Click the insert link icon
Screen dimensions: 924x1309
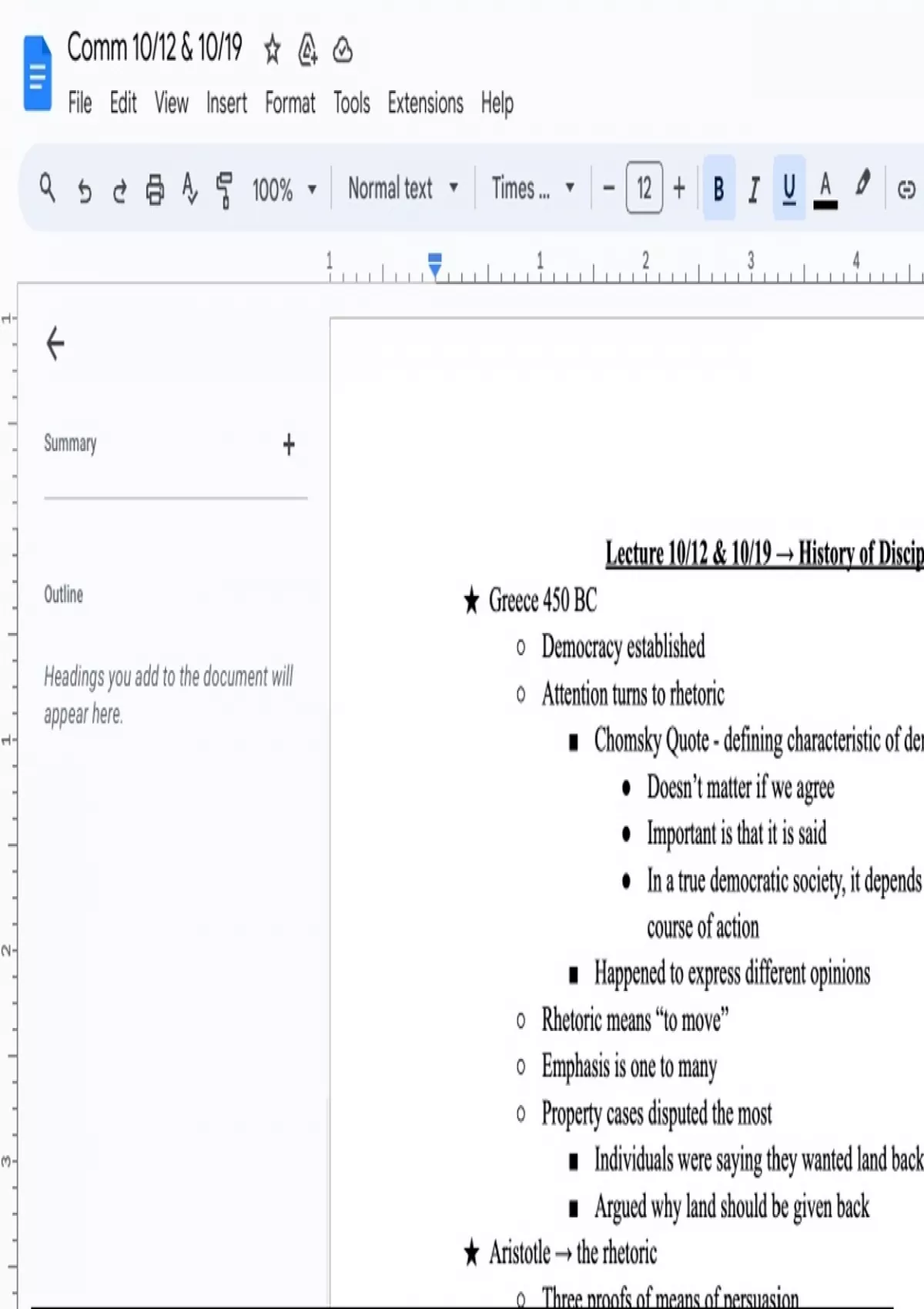pos(906,189)
